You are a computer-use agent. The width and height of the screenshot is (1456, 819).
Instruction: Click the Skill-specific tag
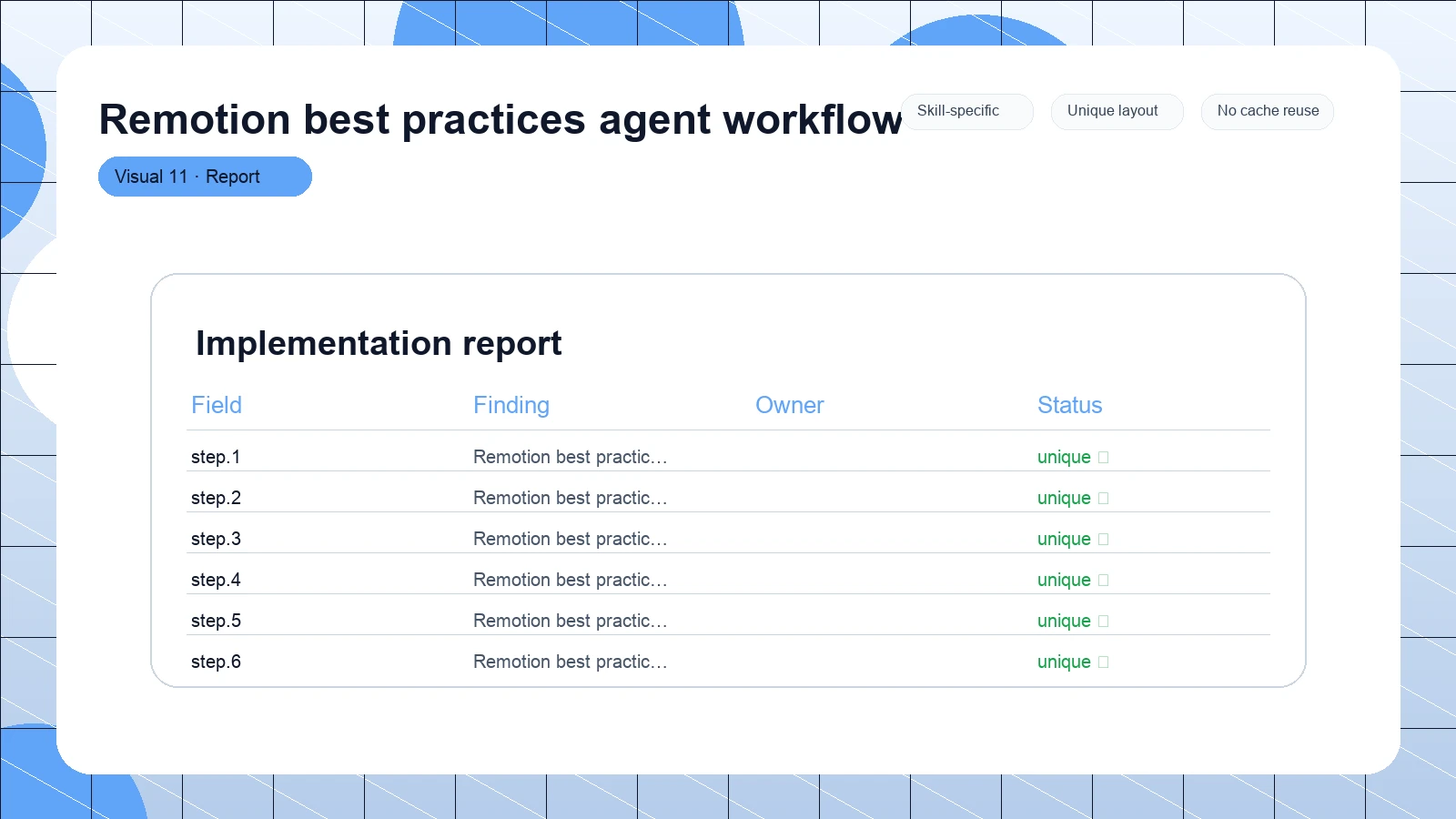click(x=967, y=111)
